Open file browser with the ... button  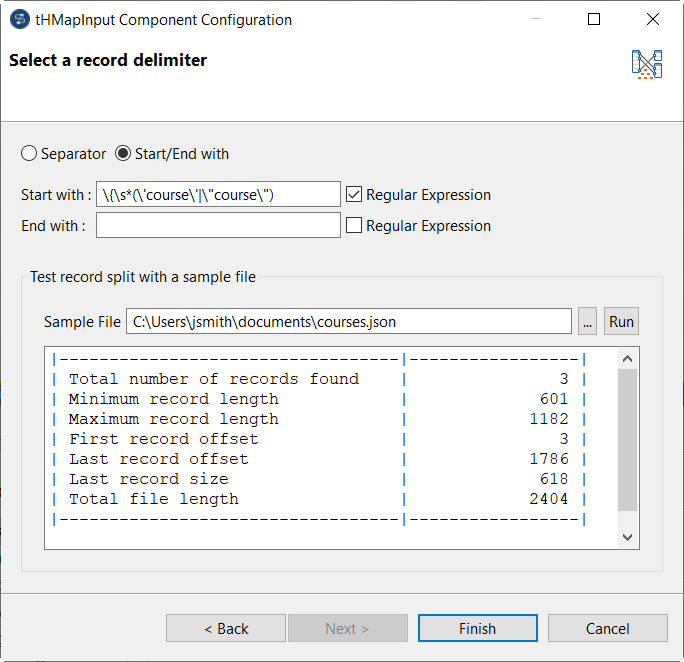tap(588, 321)
